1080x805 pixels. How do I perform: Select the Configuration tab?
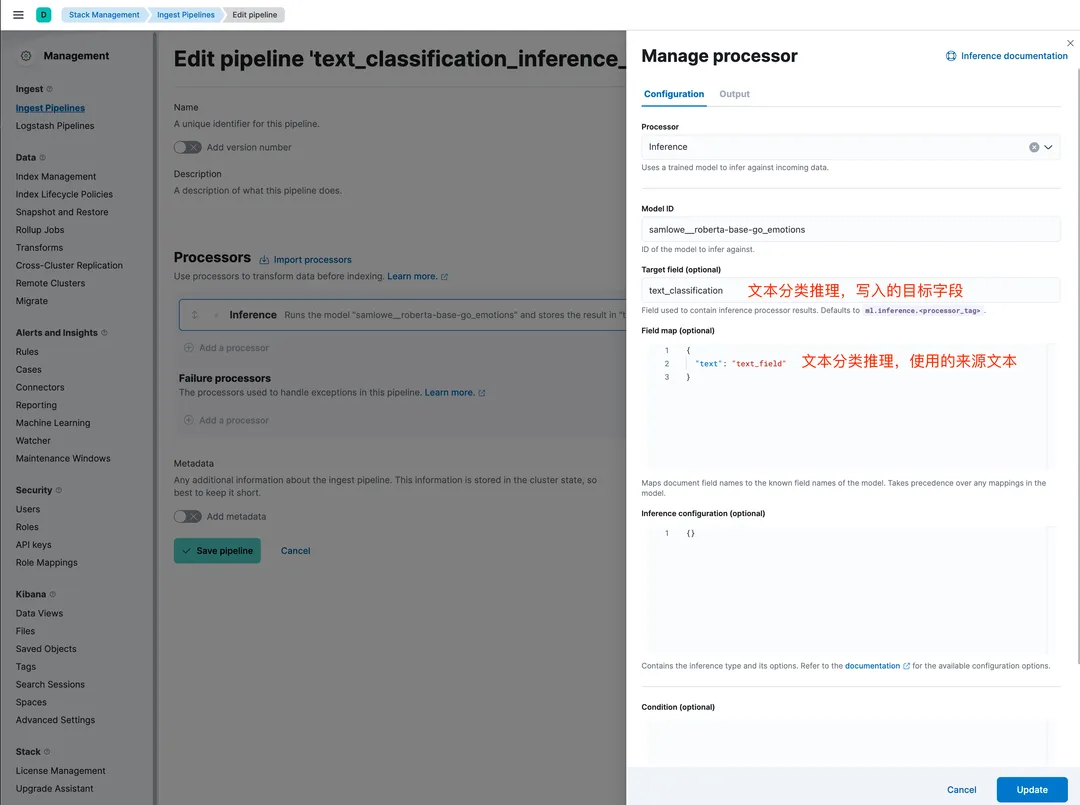click(x=674, y=94)
